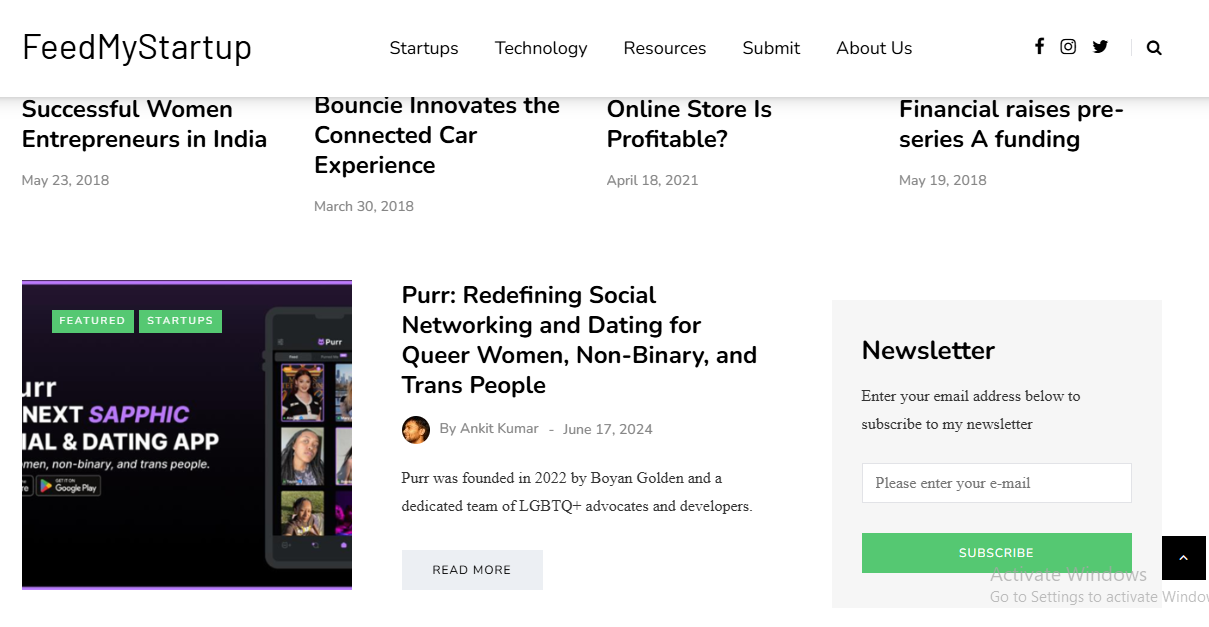The height and width of the screenshot is (627, 1209).
Task: Open the Instagram social icon
Action: 1068,47
